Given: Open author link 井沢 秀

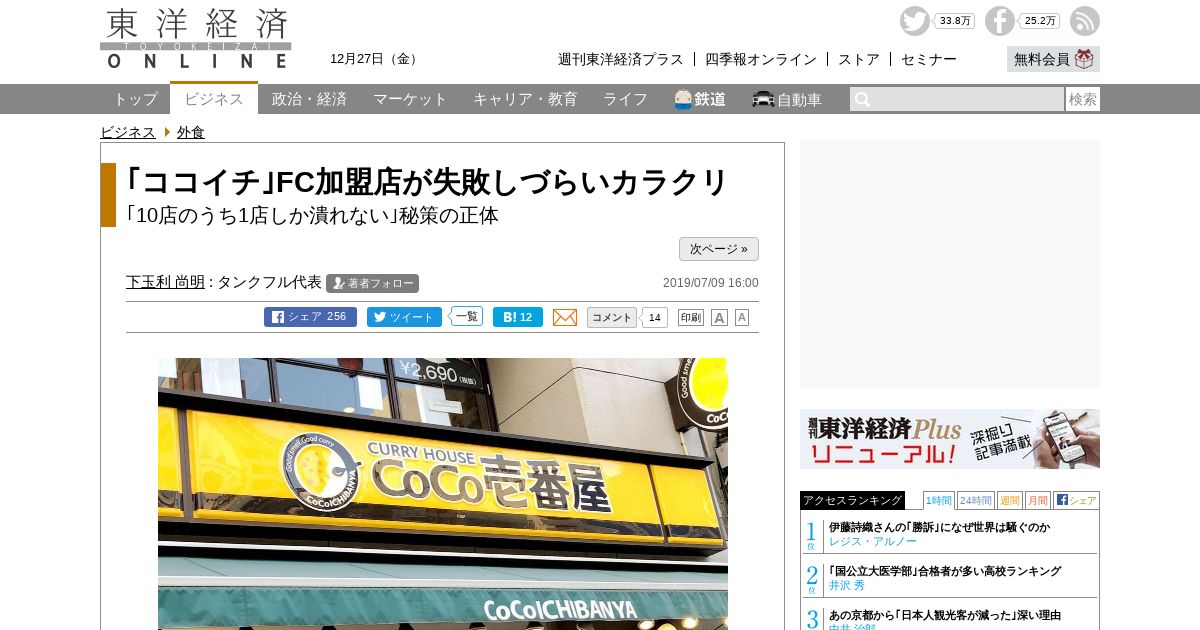Looking at the screenshot, I should pos(848,585).
